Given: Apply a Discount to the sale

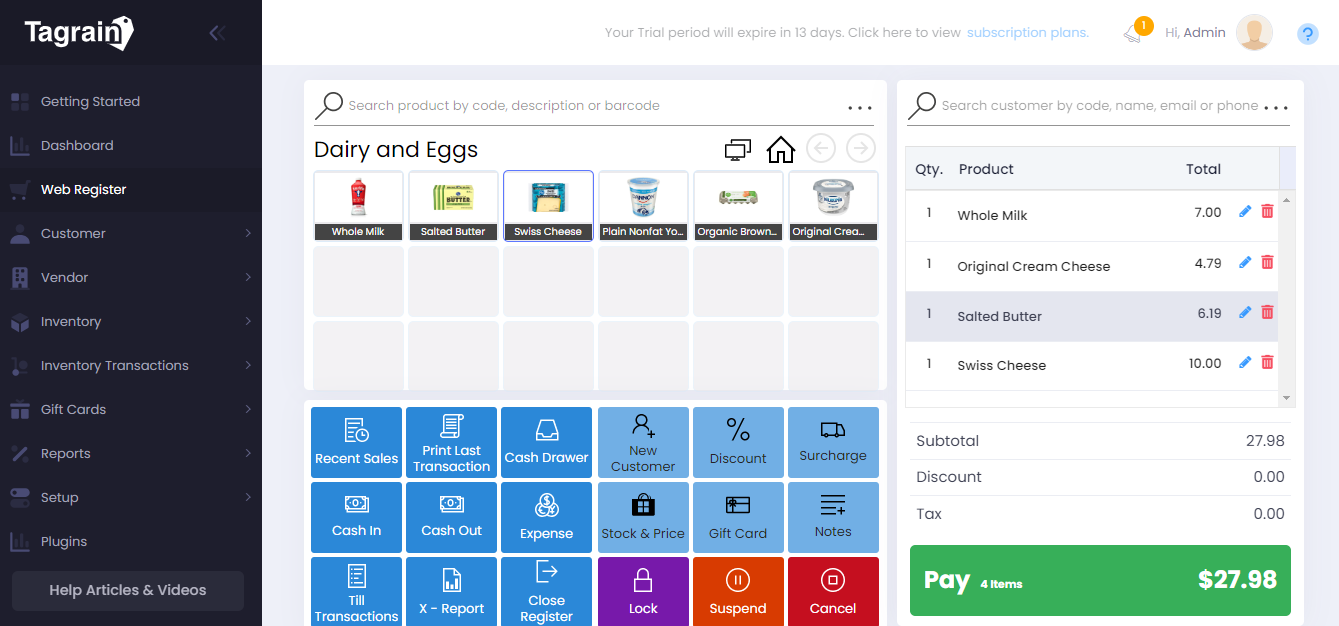Looking at the screenshot, I should 737,443.
